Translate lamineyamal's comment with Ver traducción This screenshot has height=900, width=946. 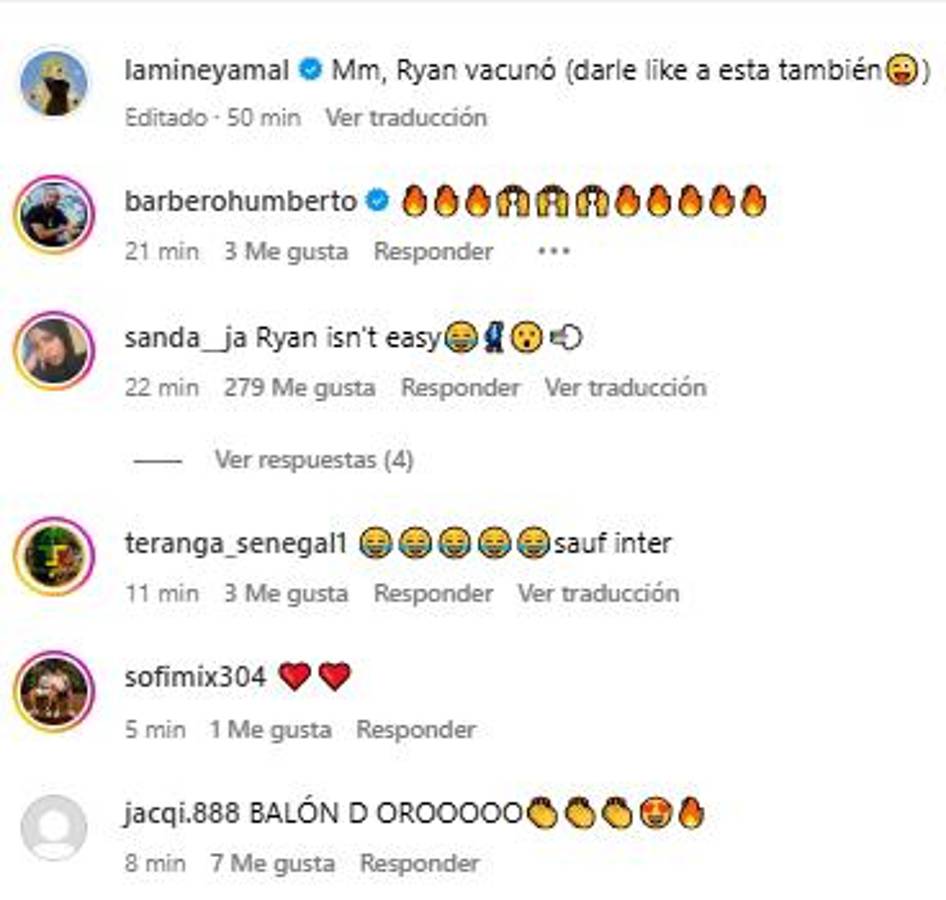pyautogui.click(x=406, y=117)
